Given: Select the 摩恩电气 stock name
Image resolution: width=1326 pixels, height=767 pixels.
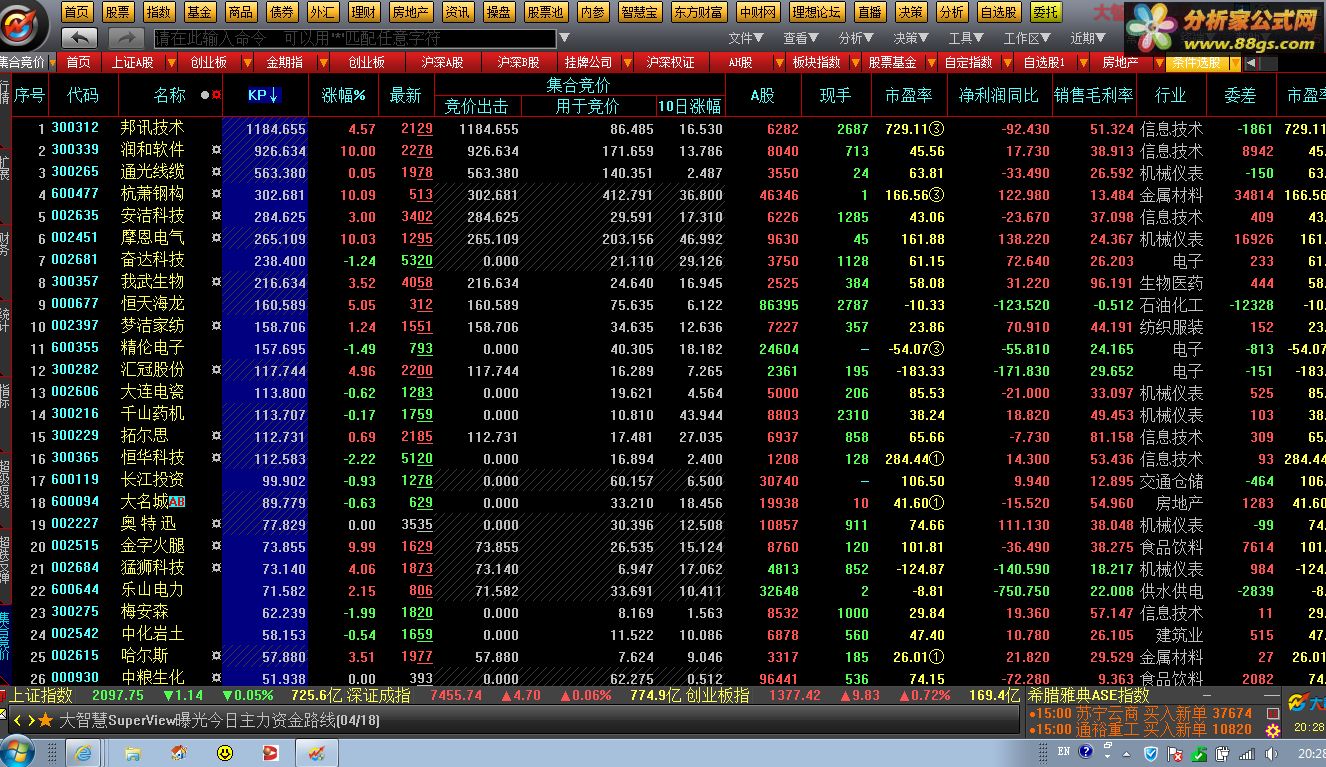Looking at the screenshot, I should [152, 238].
